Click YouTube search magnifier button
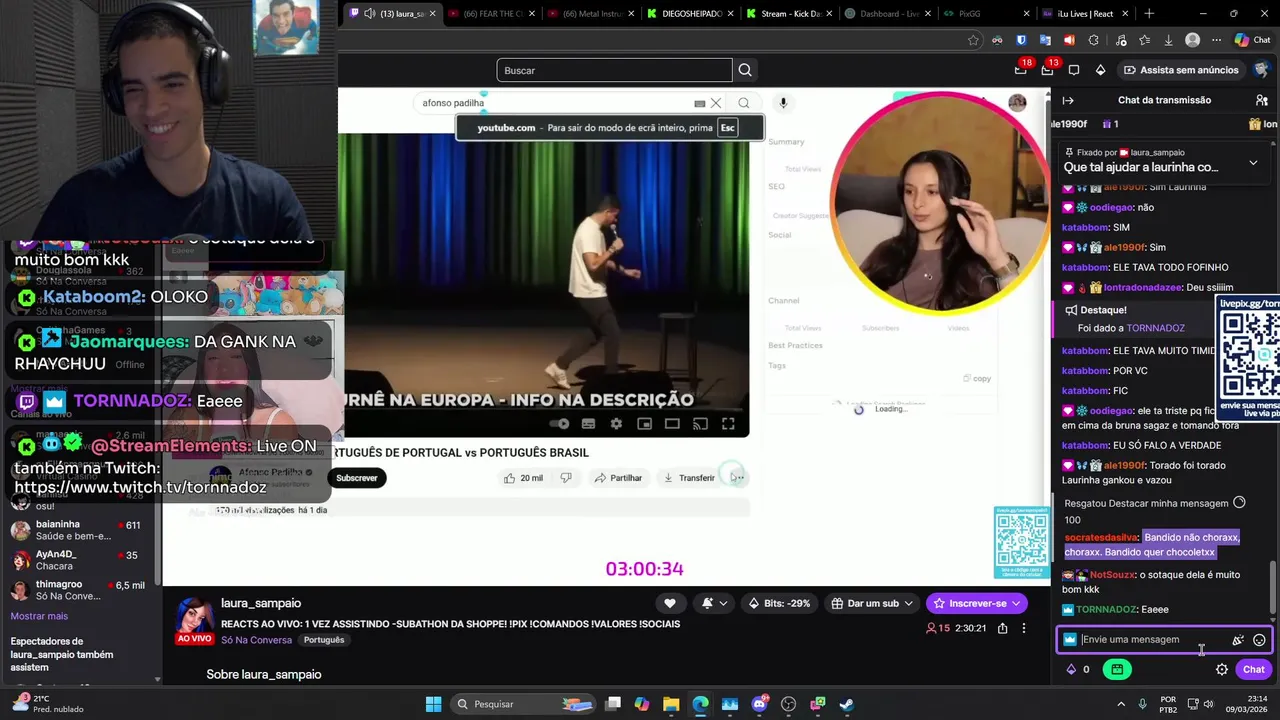 click(x=743, y=103)
